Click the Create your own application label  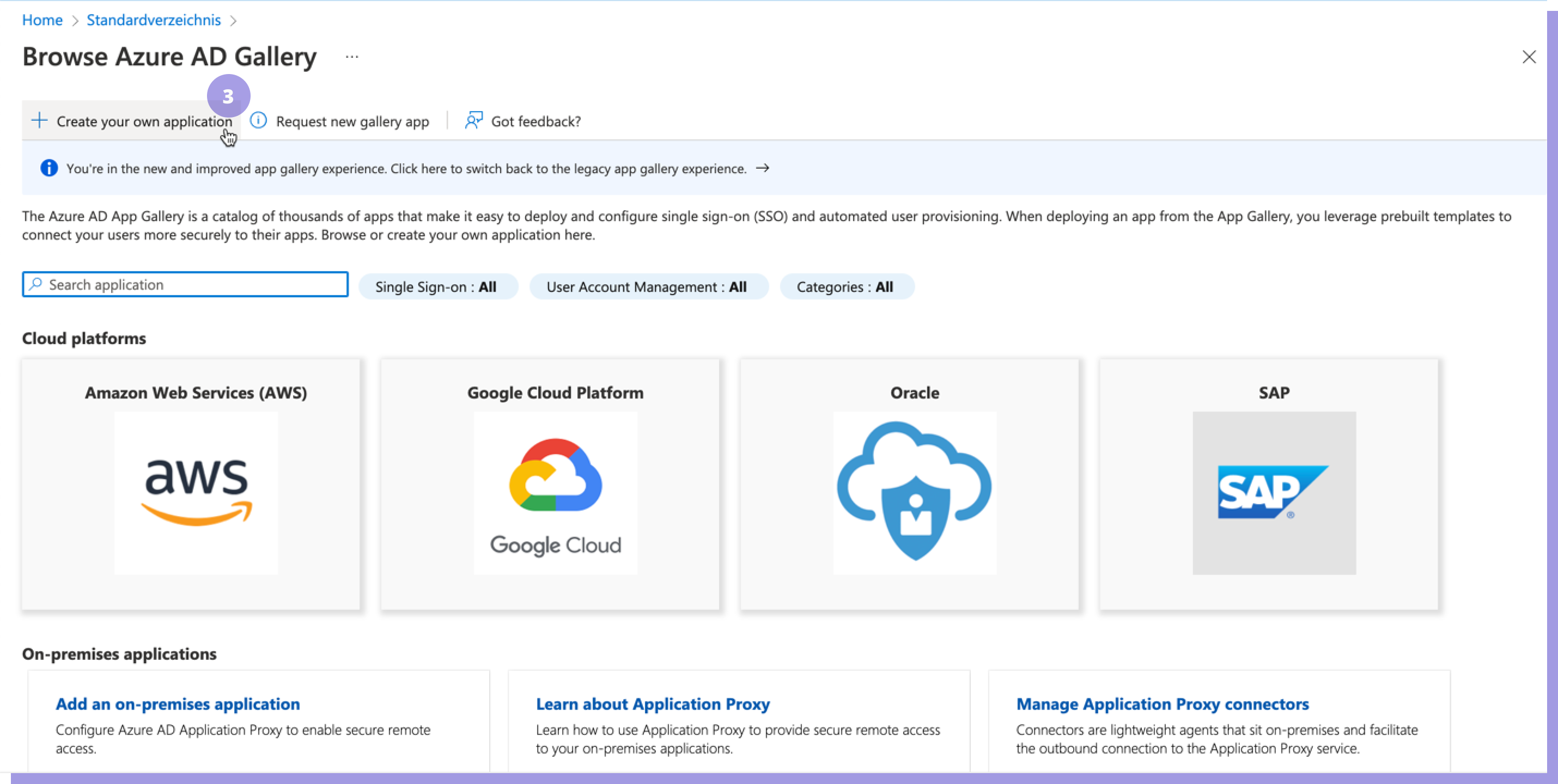(x=144, y=121)
